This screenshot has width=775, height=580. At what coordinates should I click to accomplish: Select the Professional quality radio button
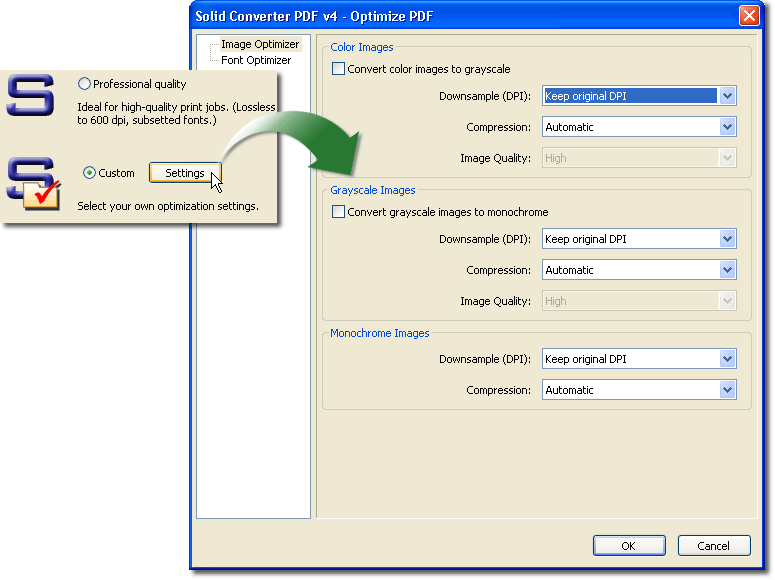click(x=85, y=84)
